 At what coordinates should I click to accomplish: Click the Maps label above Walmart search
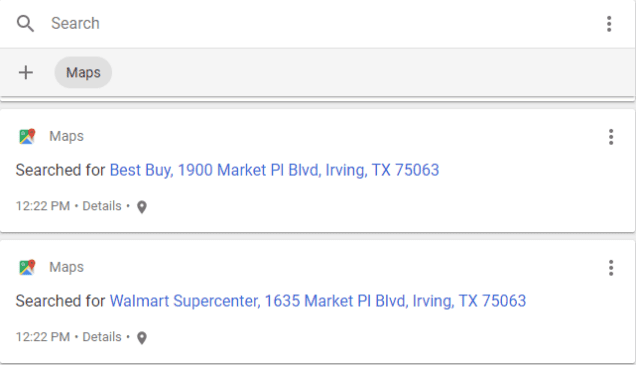coord(67,267)
